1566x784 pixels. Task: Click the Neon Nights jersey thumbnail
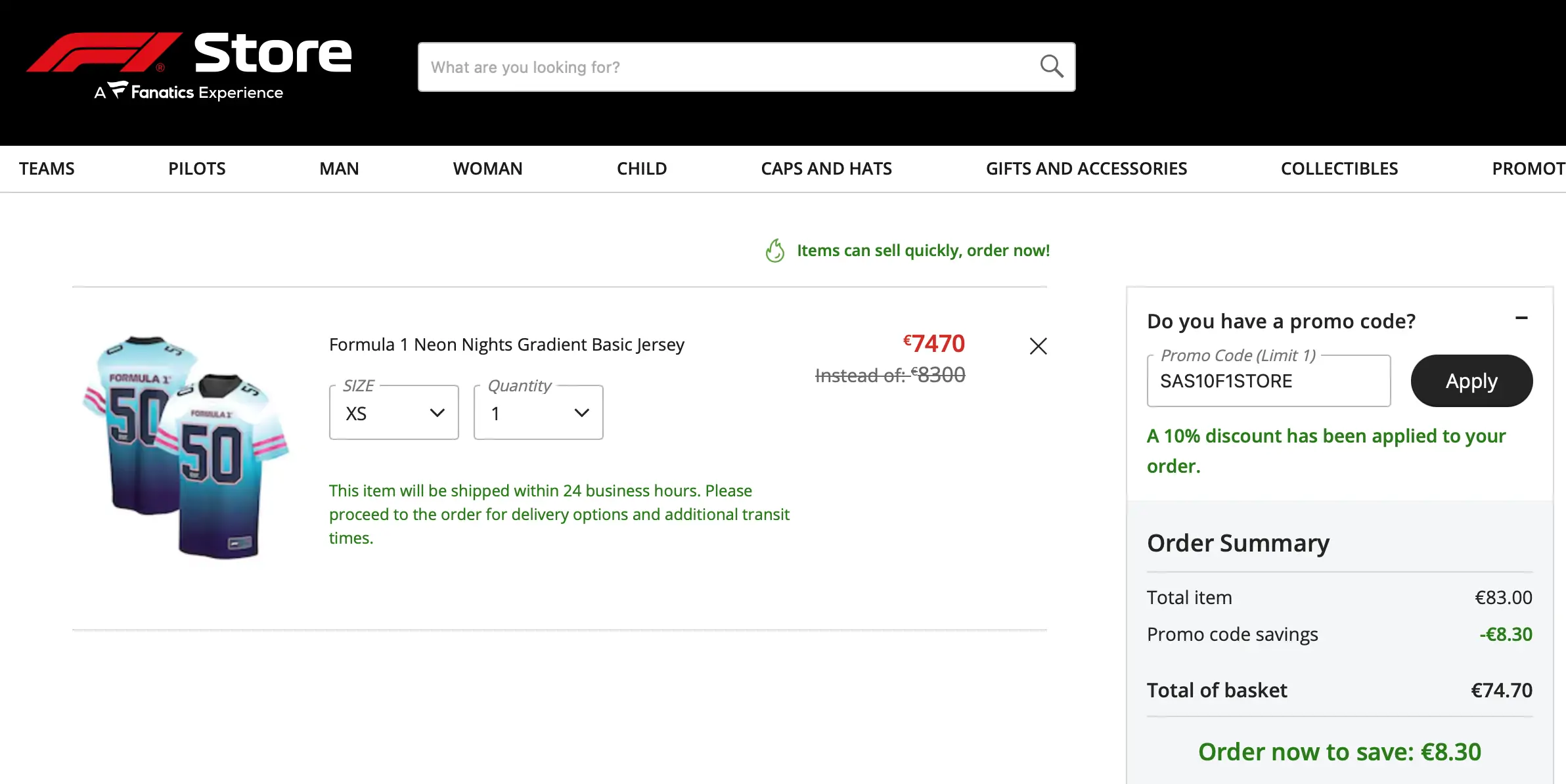(x=187, y=446)
